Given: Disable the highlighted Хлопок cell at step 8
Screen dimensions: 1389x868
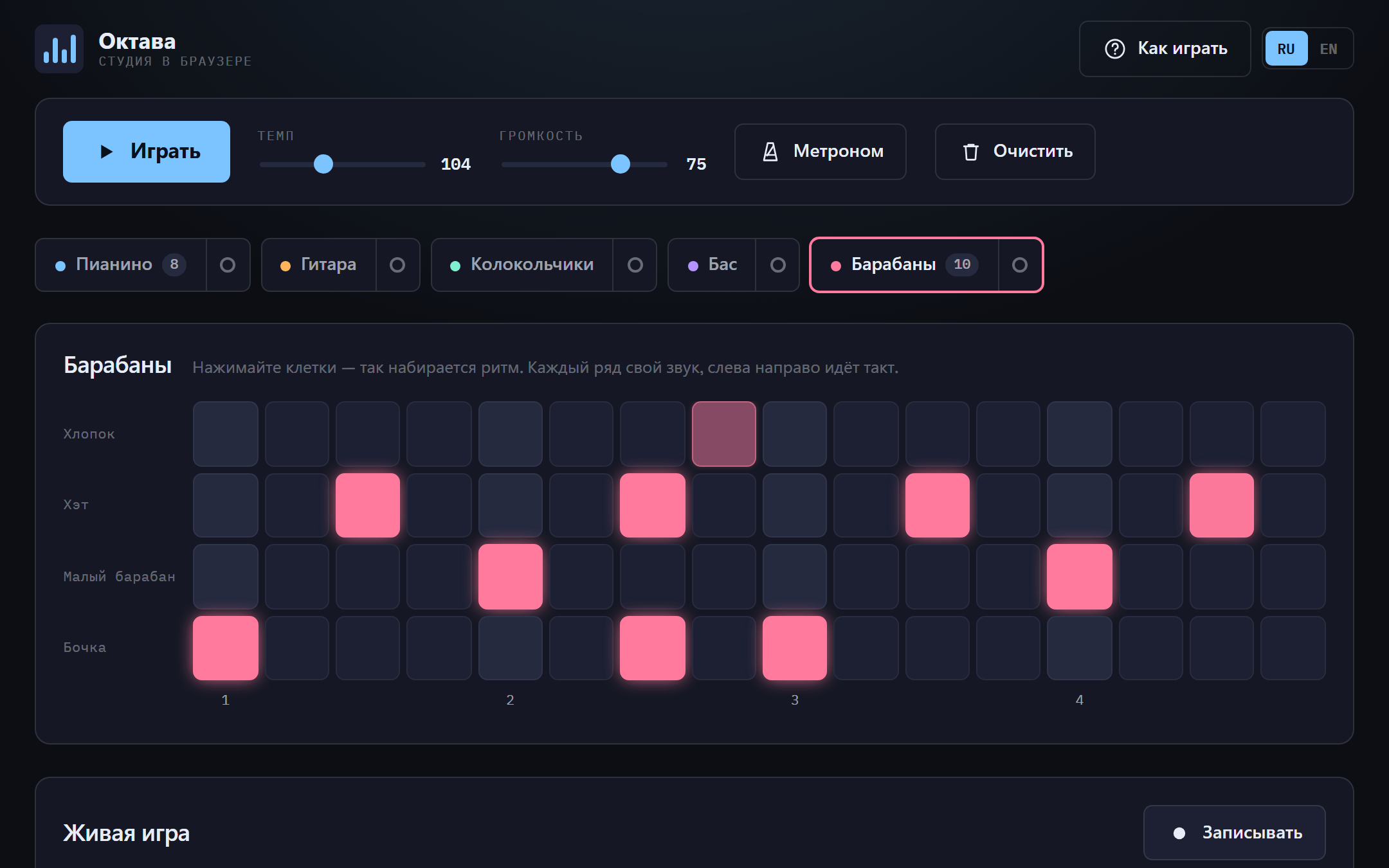Looking at the screenshot, I should click(x=724, y=434).
